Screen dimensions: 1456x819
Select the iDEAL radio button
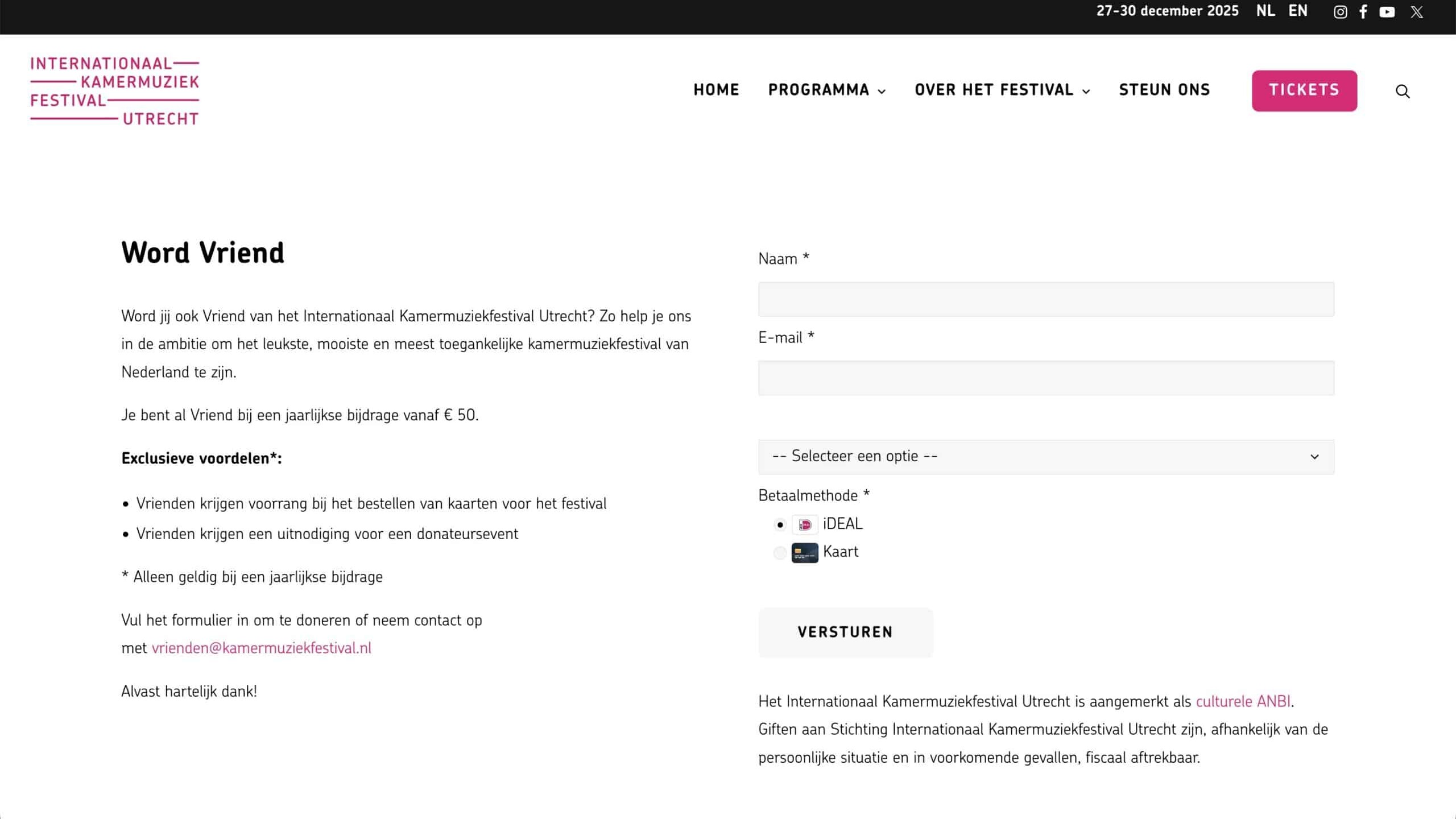coord(780,525)
